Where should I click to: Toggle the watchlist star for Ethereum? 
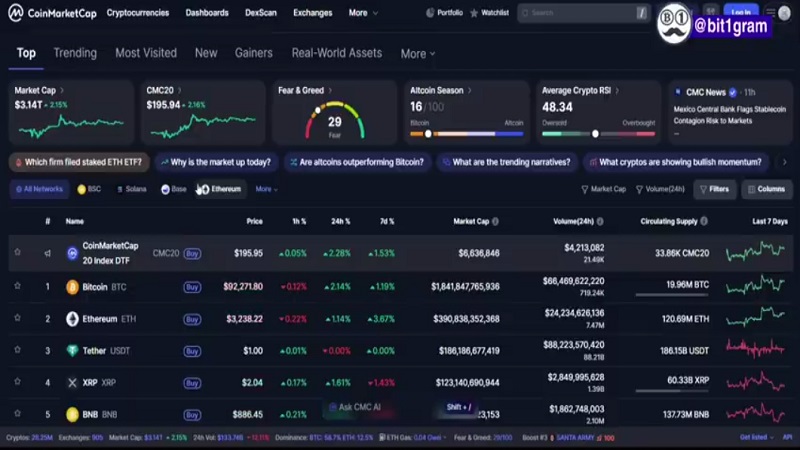[17, 319]
